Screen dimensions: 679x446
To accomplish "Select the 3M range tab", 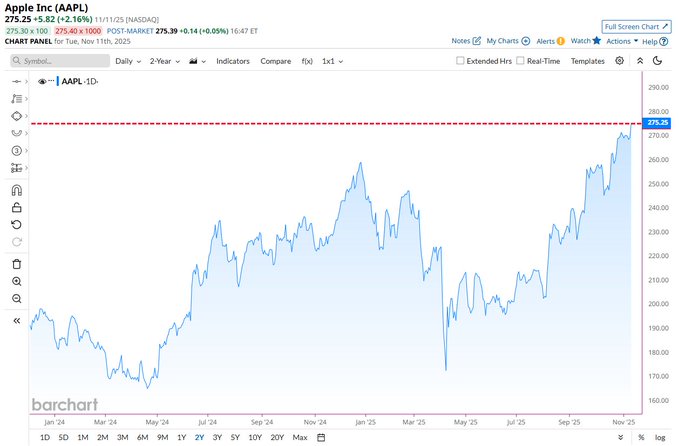I will (x=123, y=437).
